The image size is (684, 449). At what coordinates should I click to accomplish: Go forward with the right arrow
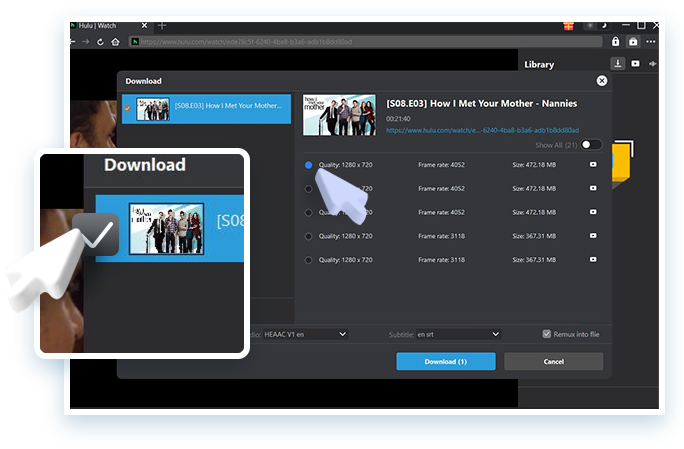[x=86, y=42]
